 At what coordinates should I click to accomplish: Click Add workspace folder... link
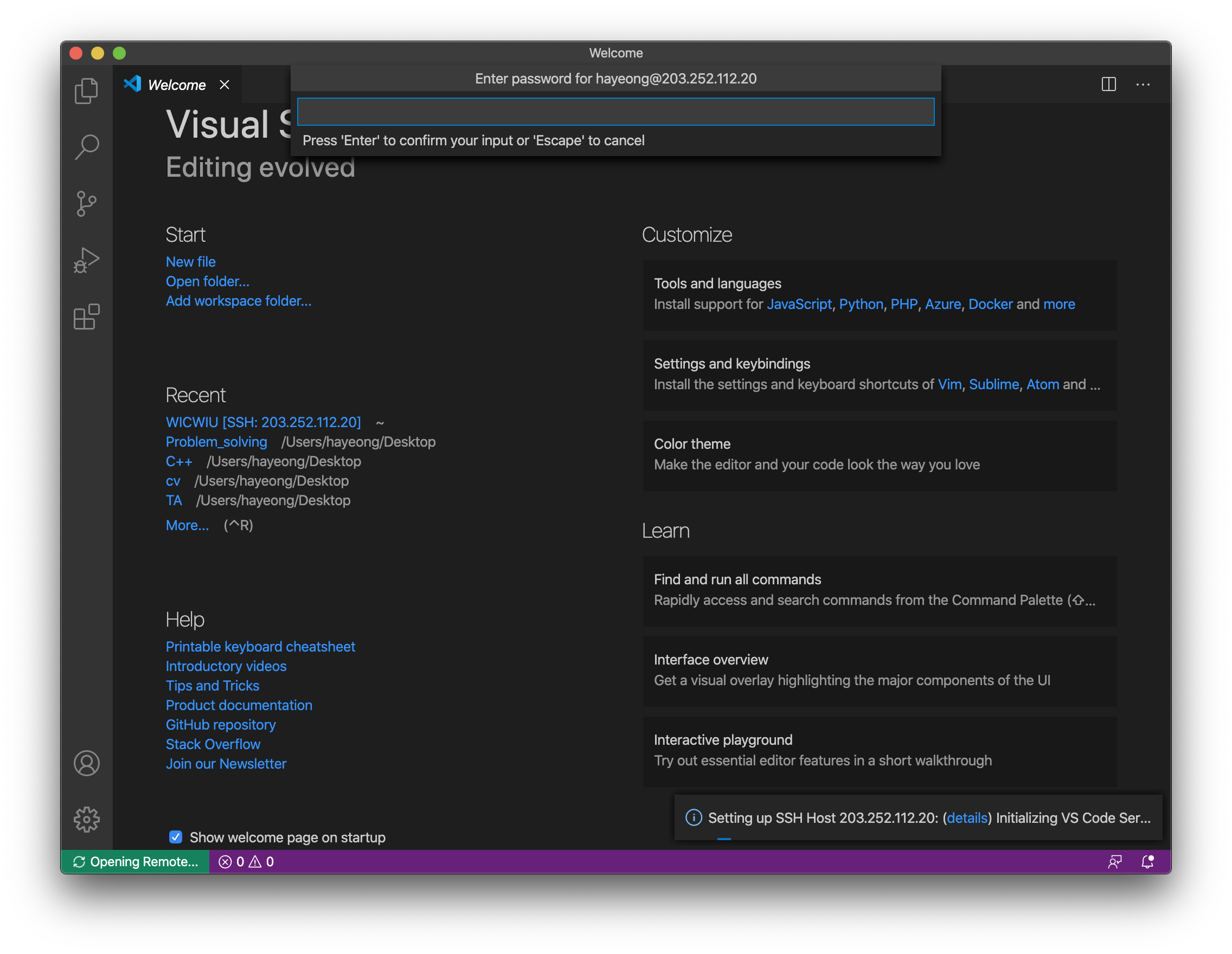239,300
